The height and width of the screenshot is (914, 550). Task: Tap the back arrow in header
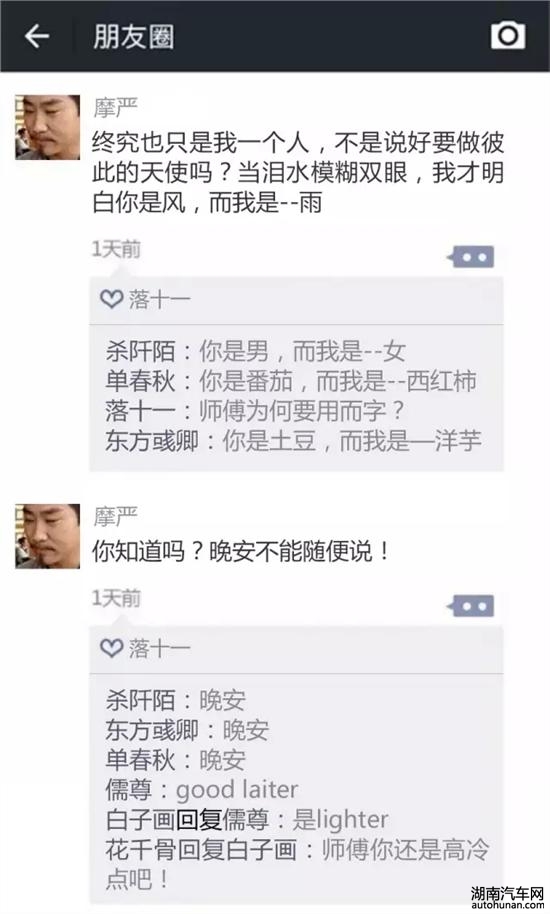tap(37, 36)
